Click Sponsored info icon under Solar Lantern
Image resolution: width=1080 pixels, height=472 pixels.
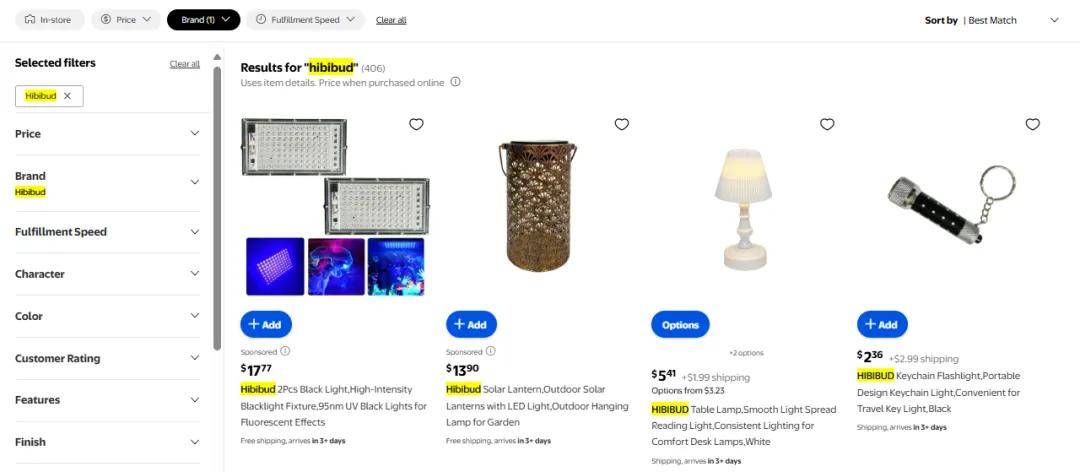[x=490, y=351]
